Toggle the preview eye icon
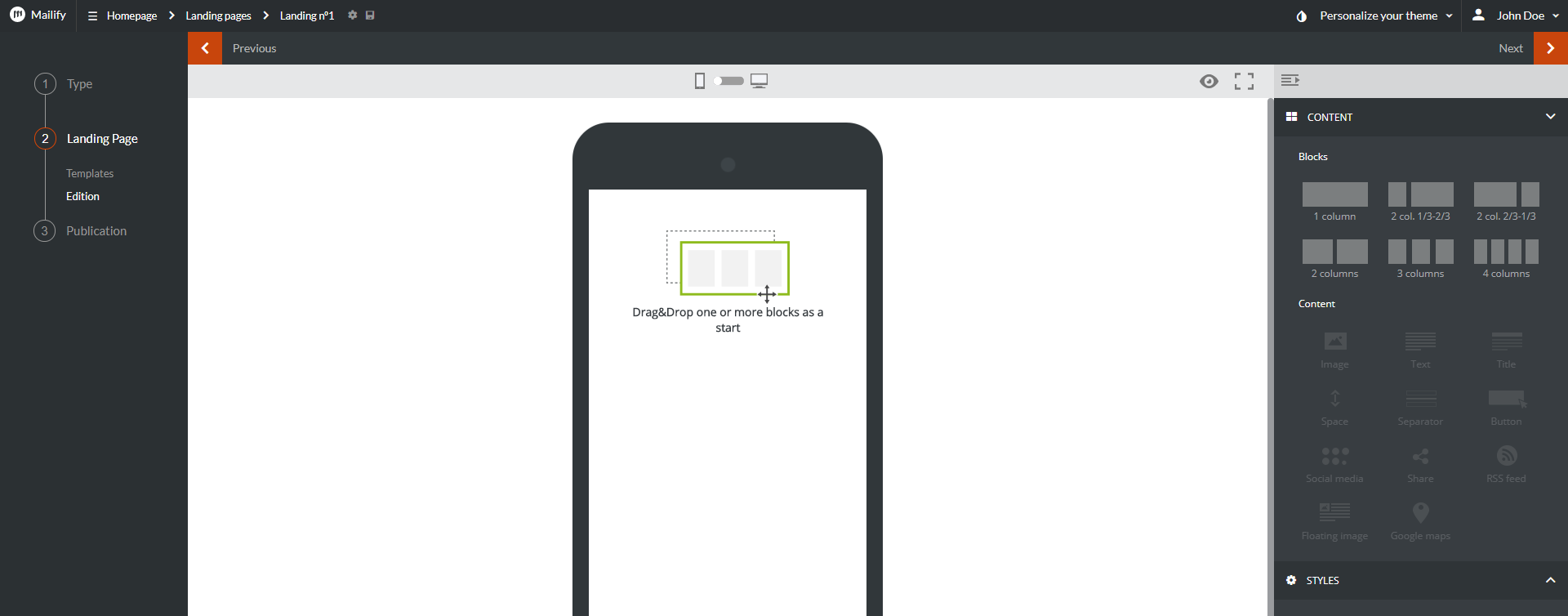This screenshot has width=1568, height=616. click(x=1209, y=81)
